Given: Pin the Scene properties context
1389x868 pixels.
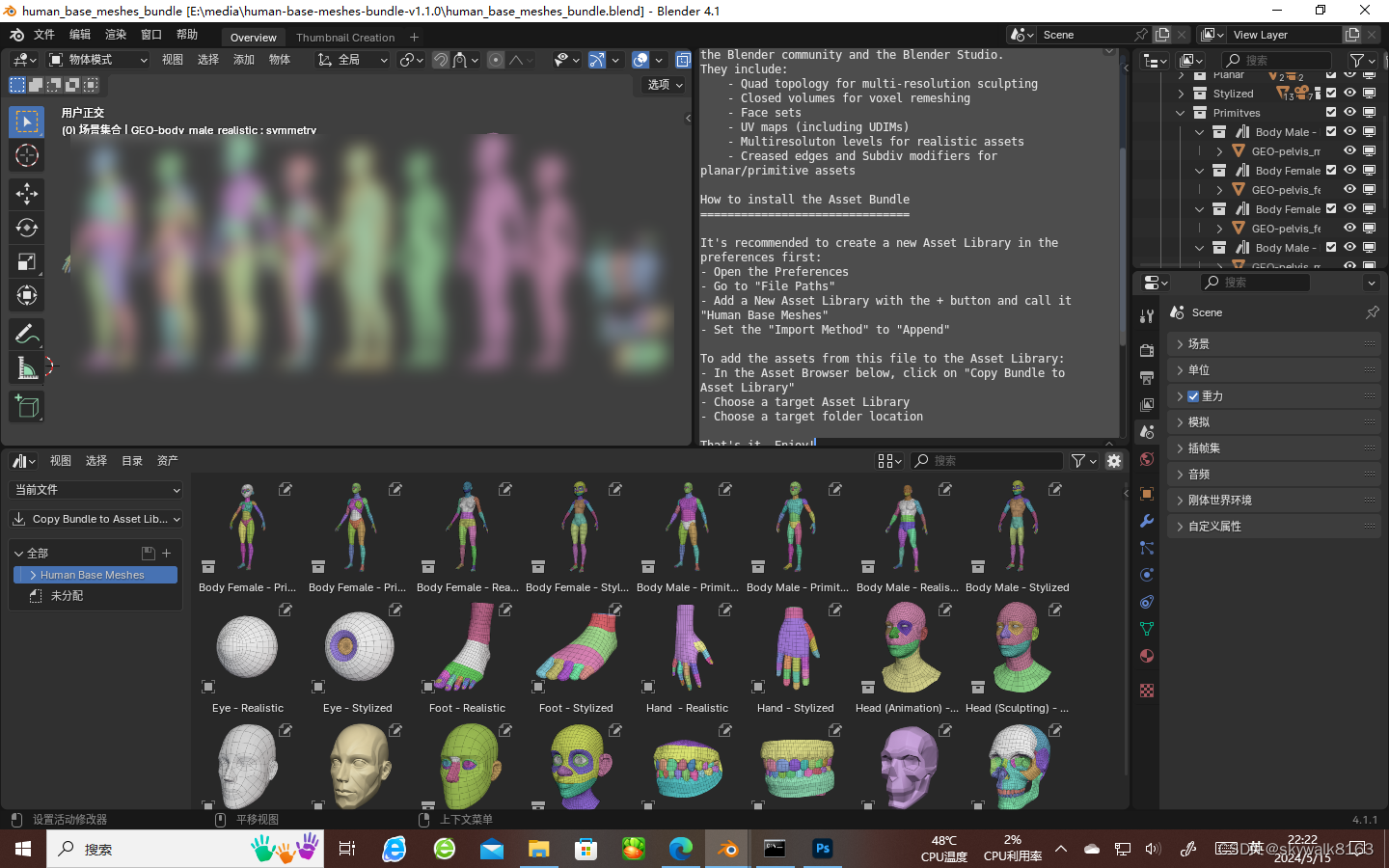Looking at the screenshot, I should 1372,312.
